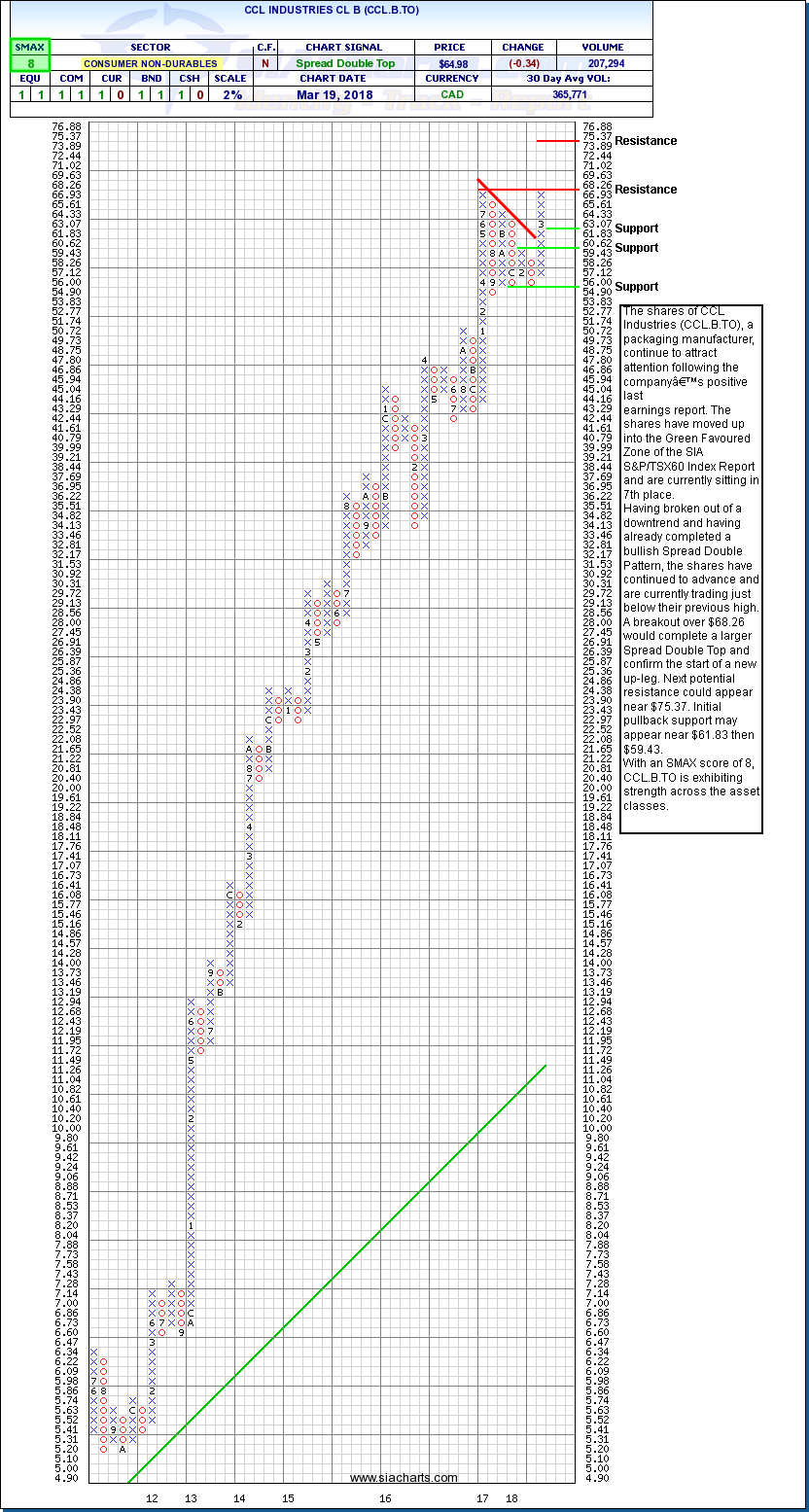
Task: Click year 16 on the time axis
Action: [385, 1499]
